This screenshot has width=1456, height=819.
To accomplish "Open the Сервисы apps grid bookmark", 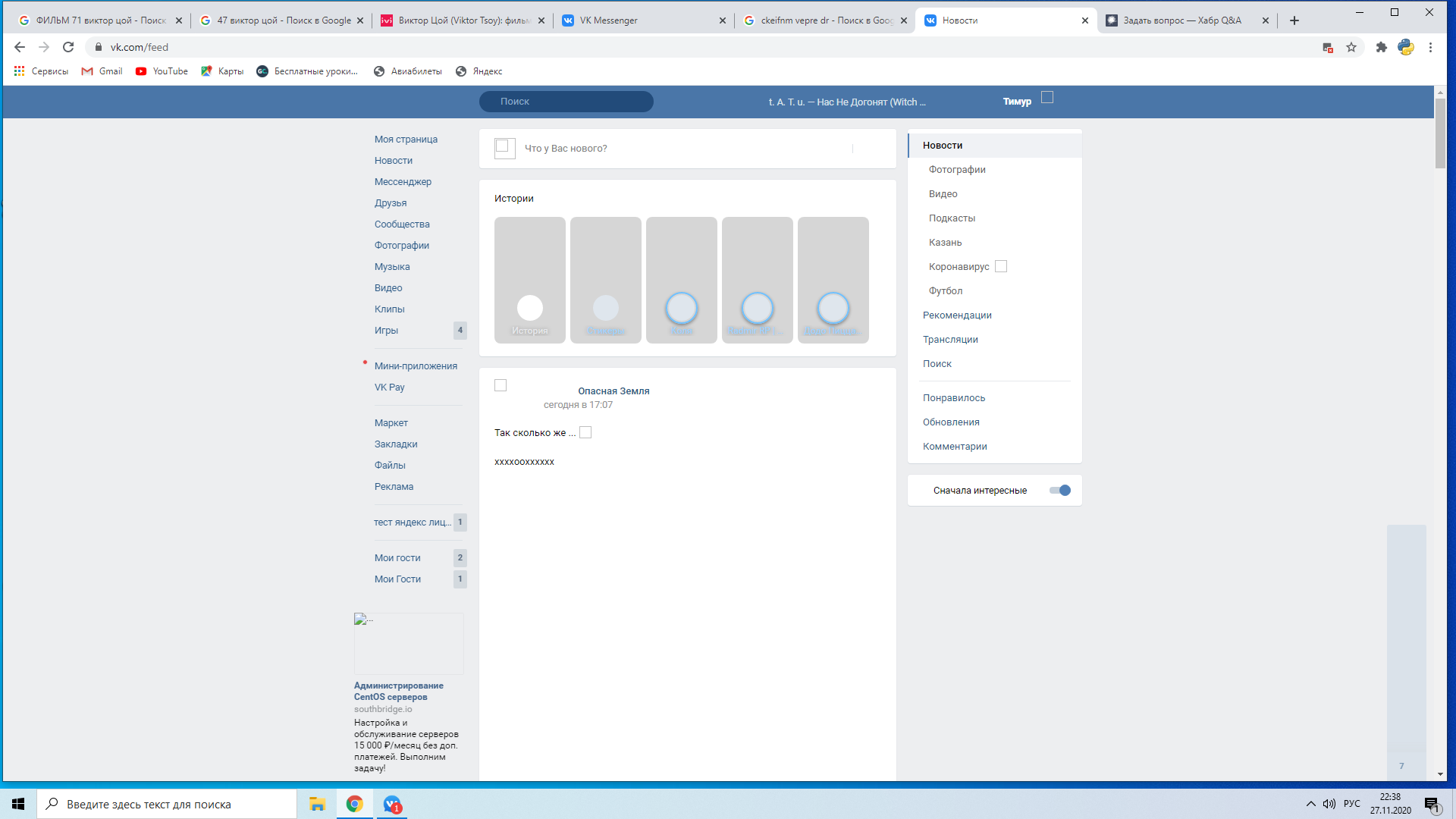I will click(41, 71).
